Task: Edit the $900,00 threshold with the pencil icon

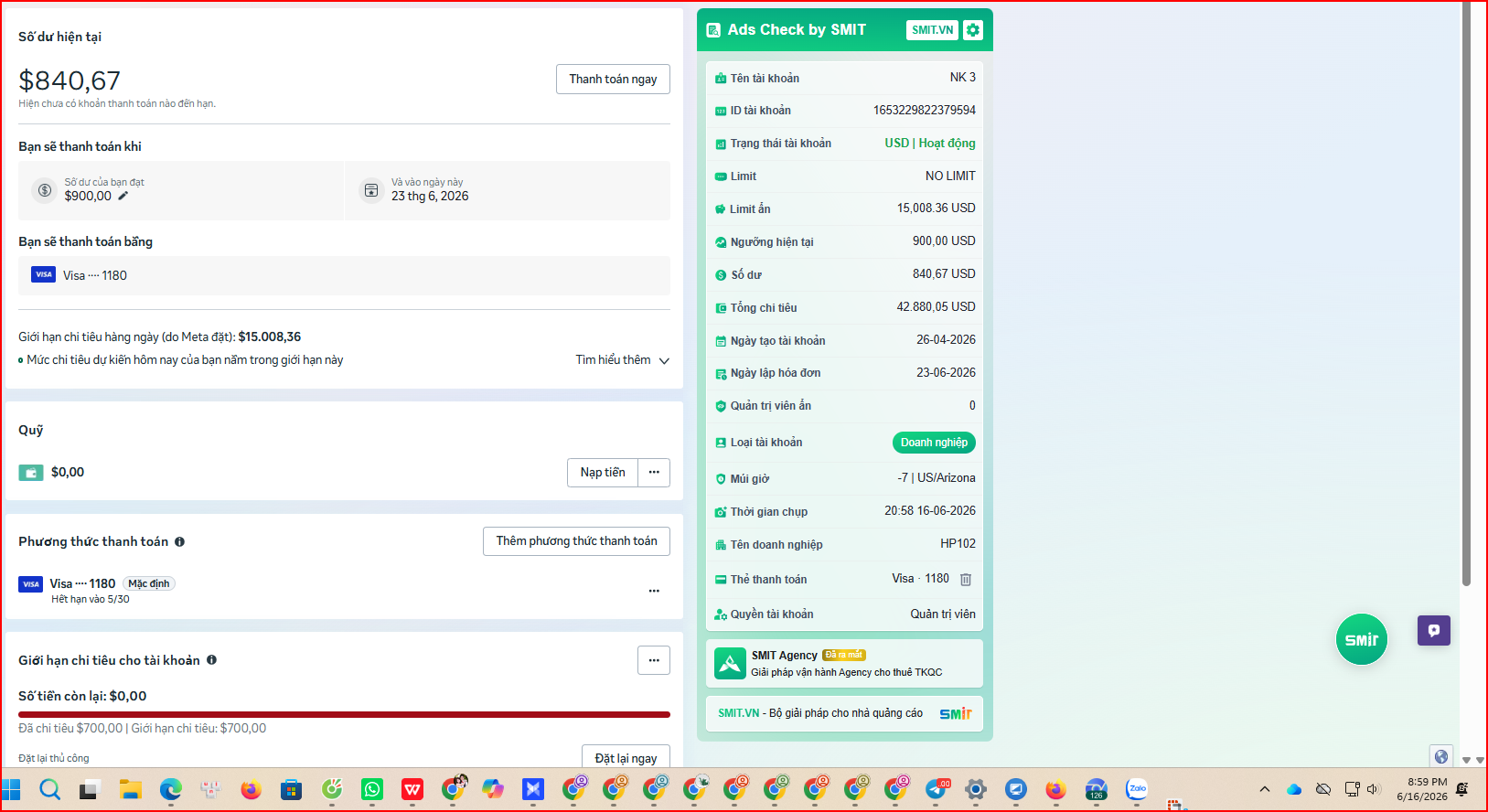Action: click(x=123, y=196)
